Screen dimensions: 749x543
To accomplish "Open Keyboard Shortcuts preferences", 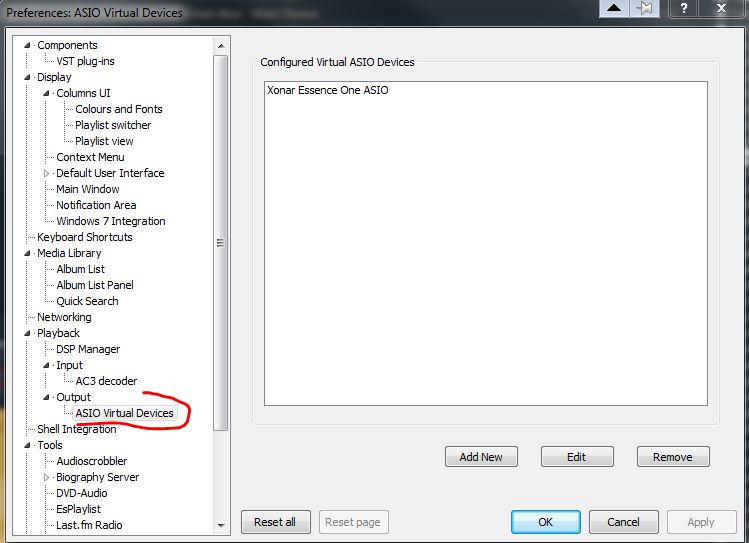I will 85,237.
